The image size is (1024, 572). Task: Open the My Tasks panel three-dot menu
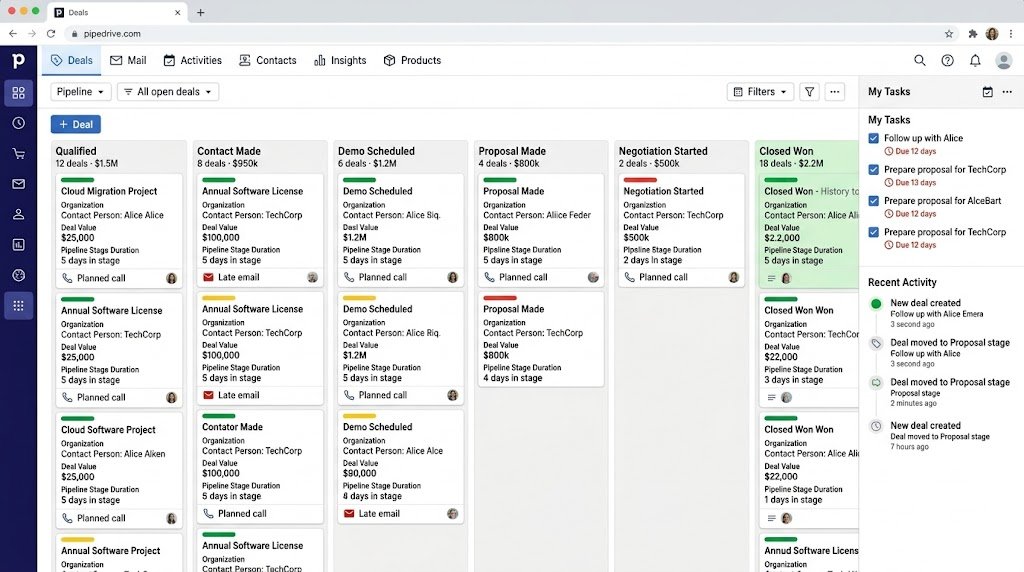click(x=1007, y=92)
